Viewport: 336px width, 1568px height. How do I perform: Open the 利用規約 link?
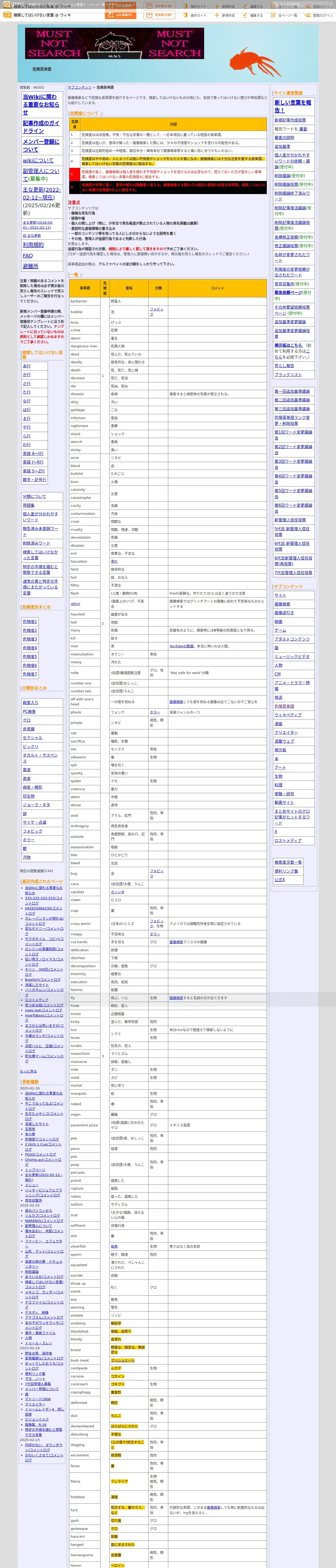[x=33, y=245]
